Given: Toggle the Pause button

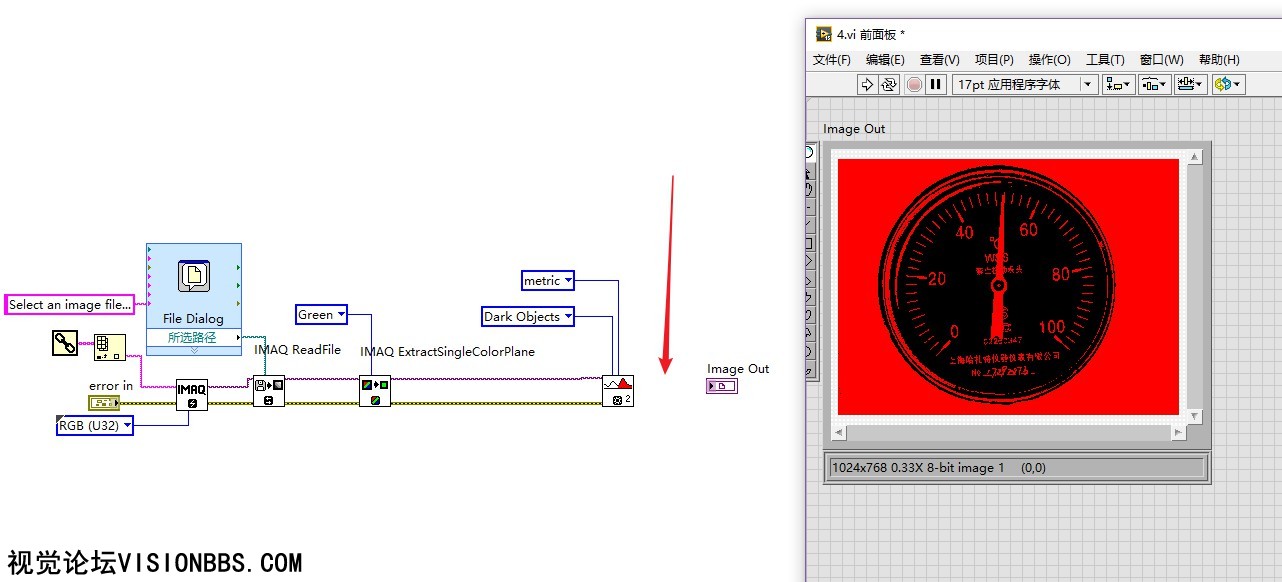Looking at the screenshot, I should pos(936,85).
